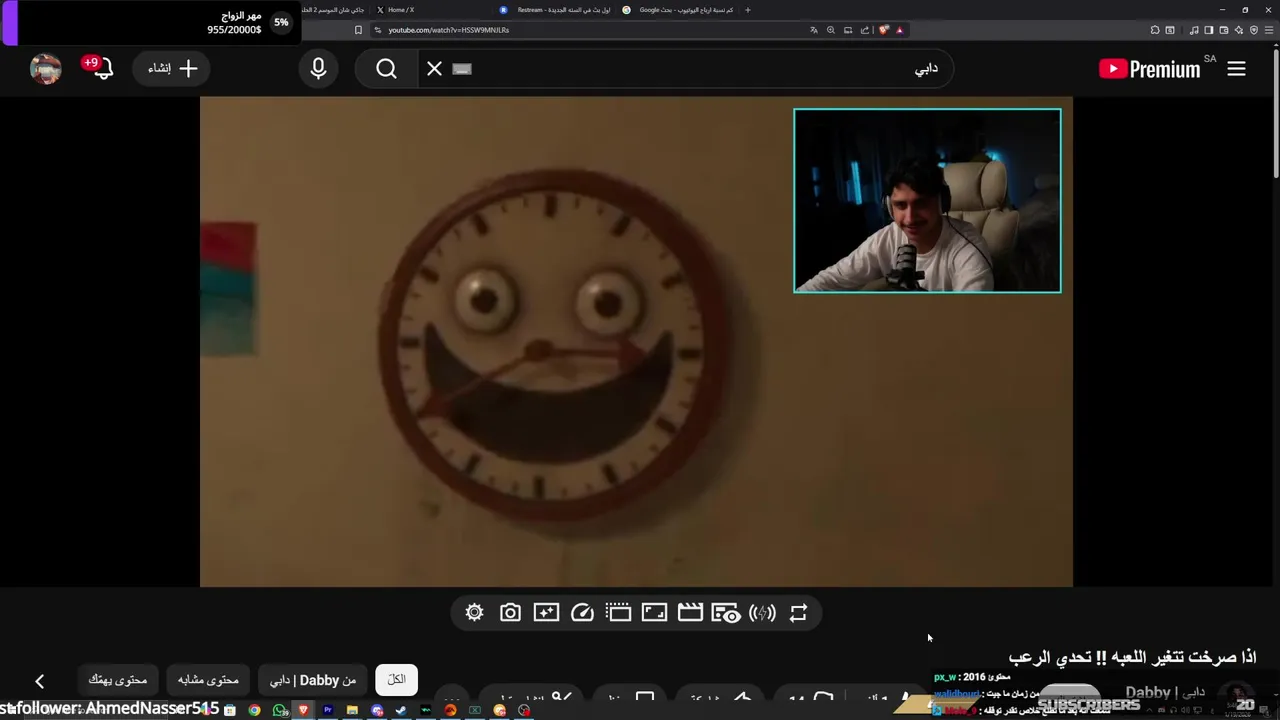
Task: Open Premiere Pro from the taskbar
Action: (x=328, y=710)
